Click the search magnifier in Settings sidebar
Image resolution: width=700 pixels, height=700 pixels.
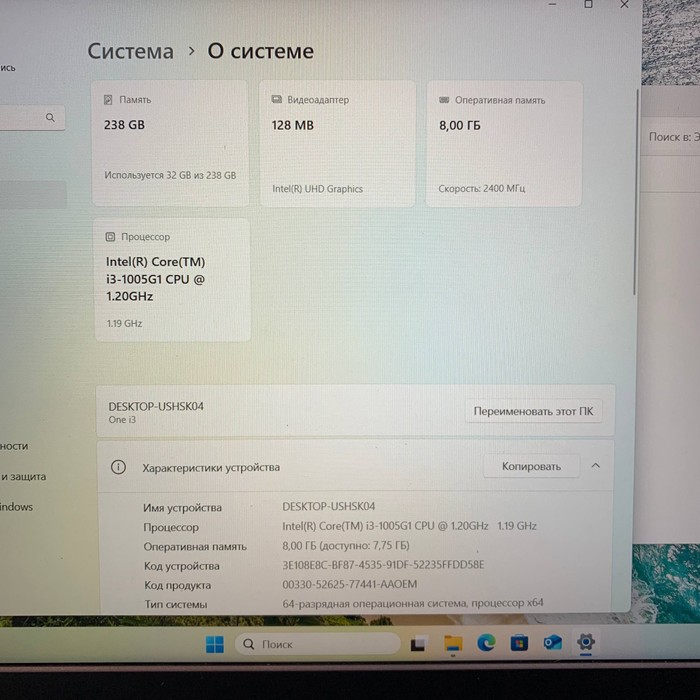(x=50, y=117)
